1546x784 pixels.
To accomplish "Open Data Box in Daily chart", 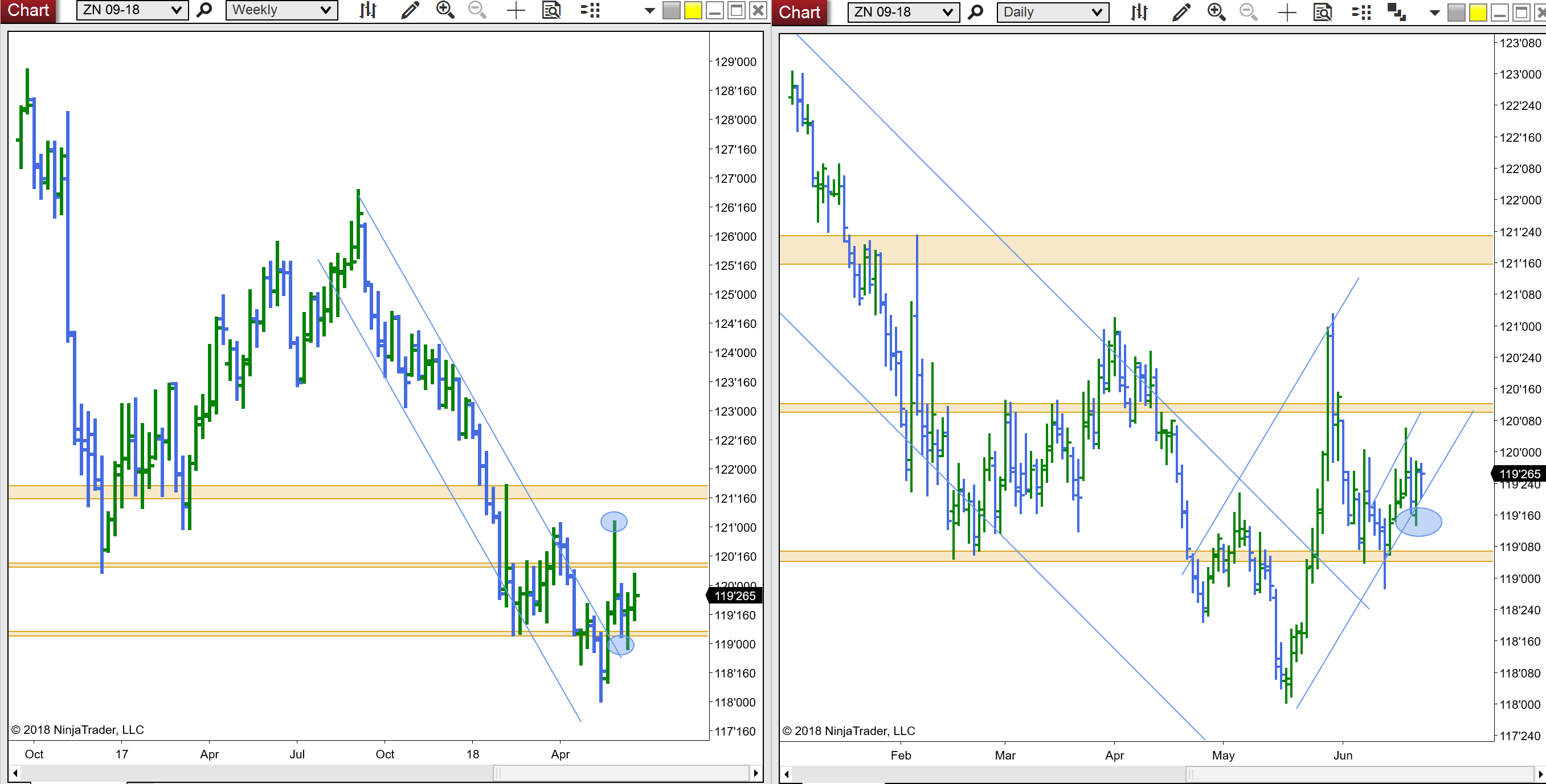I will [1322, 12].
